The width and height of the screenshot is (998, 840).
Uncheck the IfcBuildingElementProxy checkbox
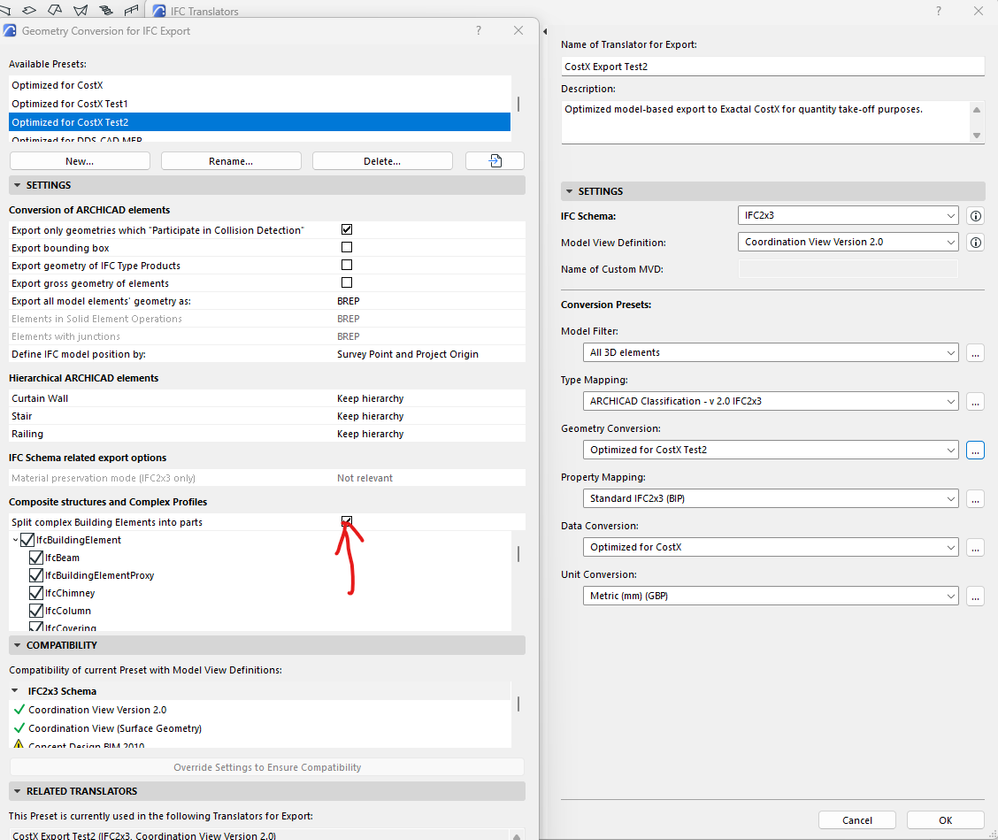pos(36,576)
